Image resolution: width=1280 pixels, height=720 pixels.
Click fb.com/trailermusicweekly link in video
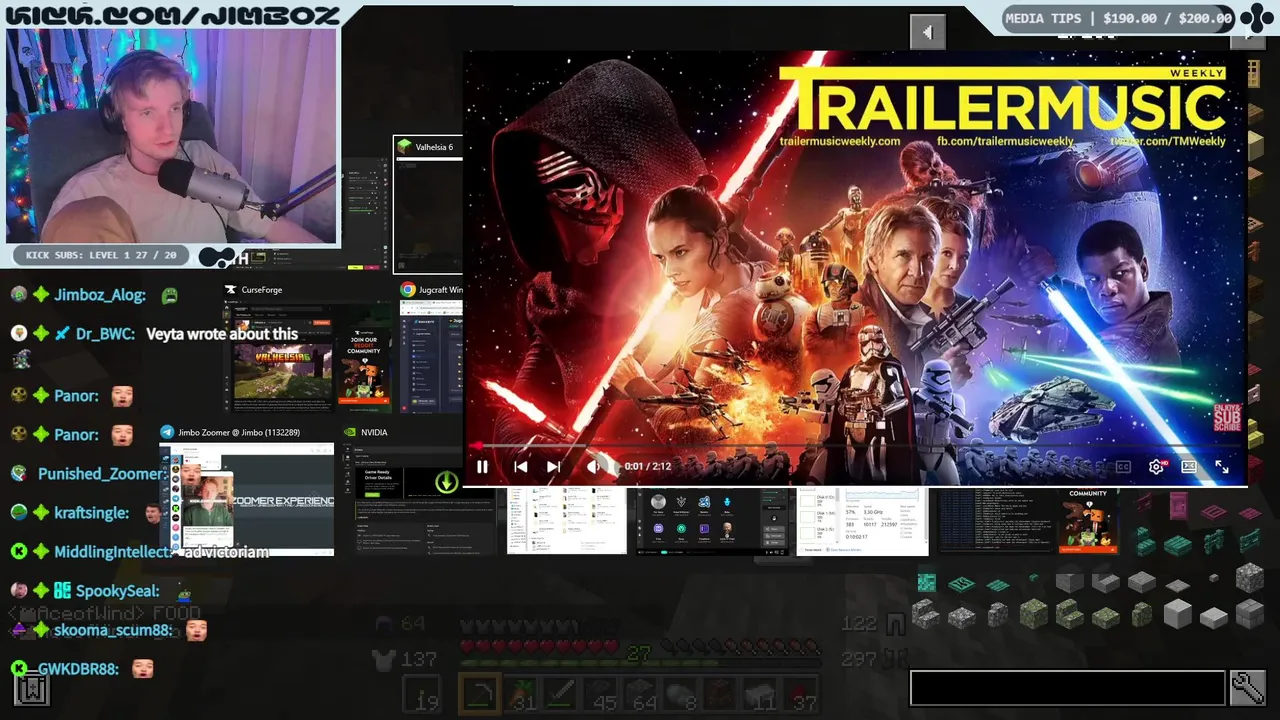1005,142
